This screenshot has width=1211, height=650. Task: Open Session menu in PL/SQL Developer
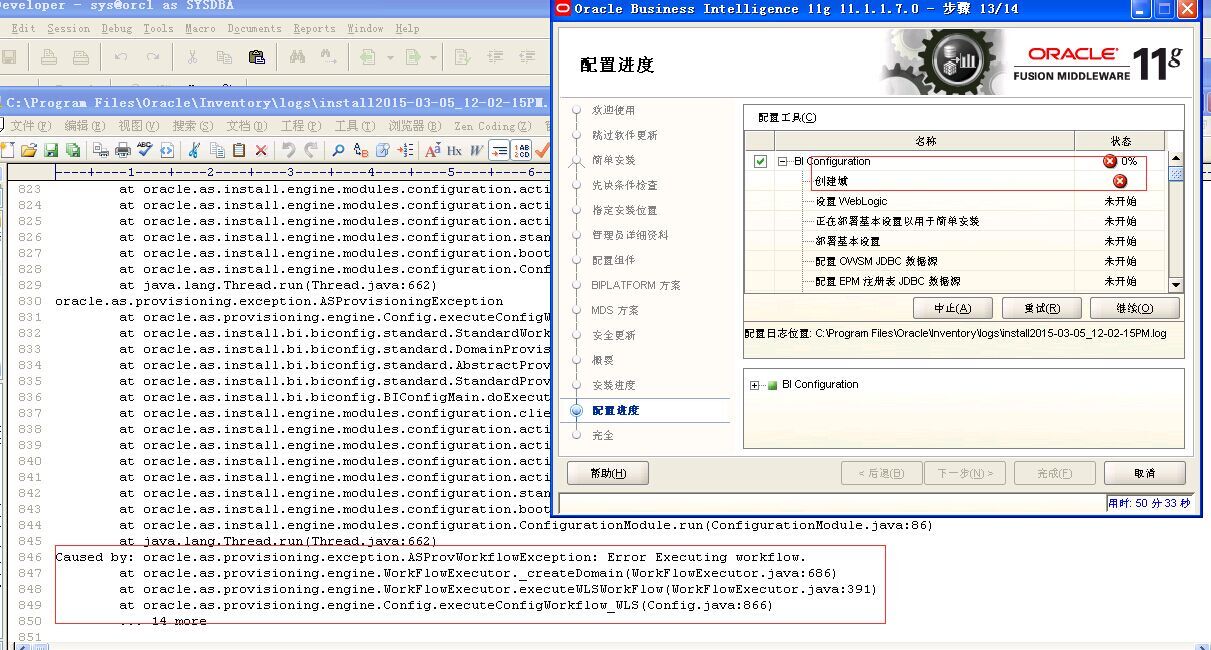68,29
